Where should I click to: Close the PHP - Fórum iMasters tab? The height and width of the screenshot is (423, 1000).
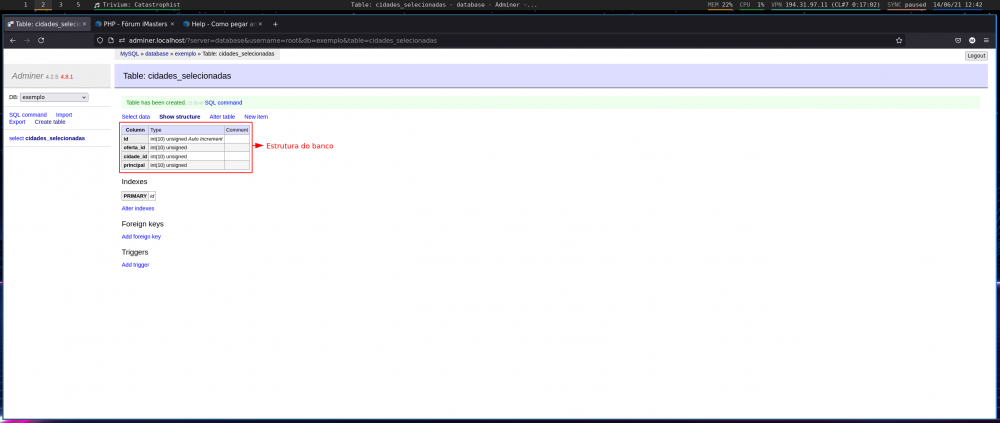point(174,24)
